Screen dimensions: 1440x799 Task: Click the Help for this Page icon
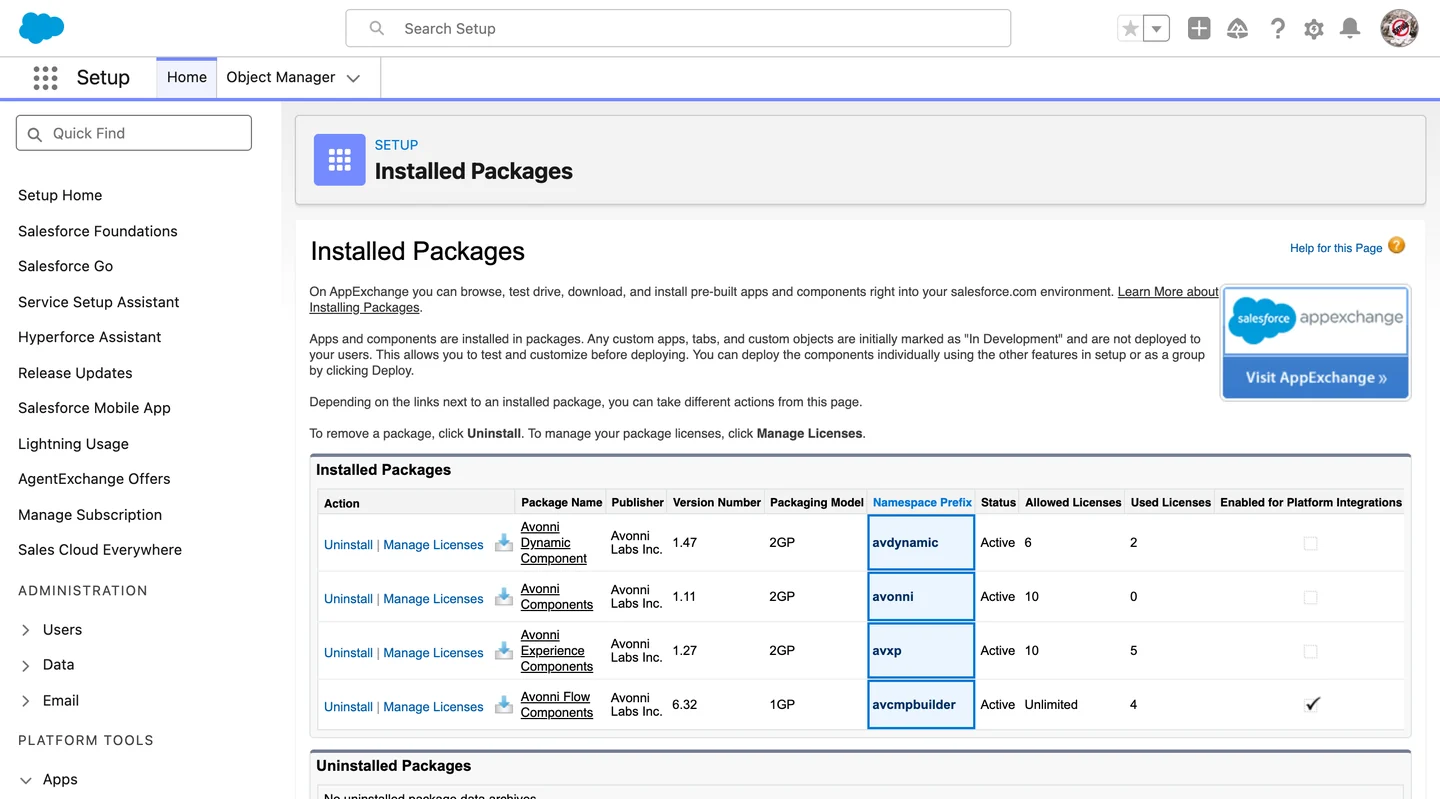[x=1397, y=246]
